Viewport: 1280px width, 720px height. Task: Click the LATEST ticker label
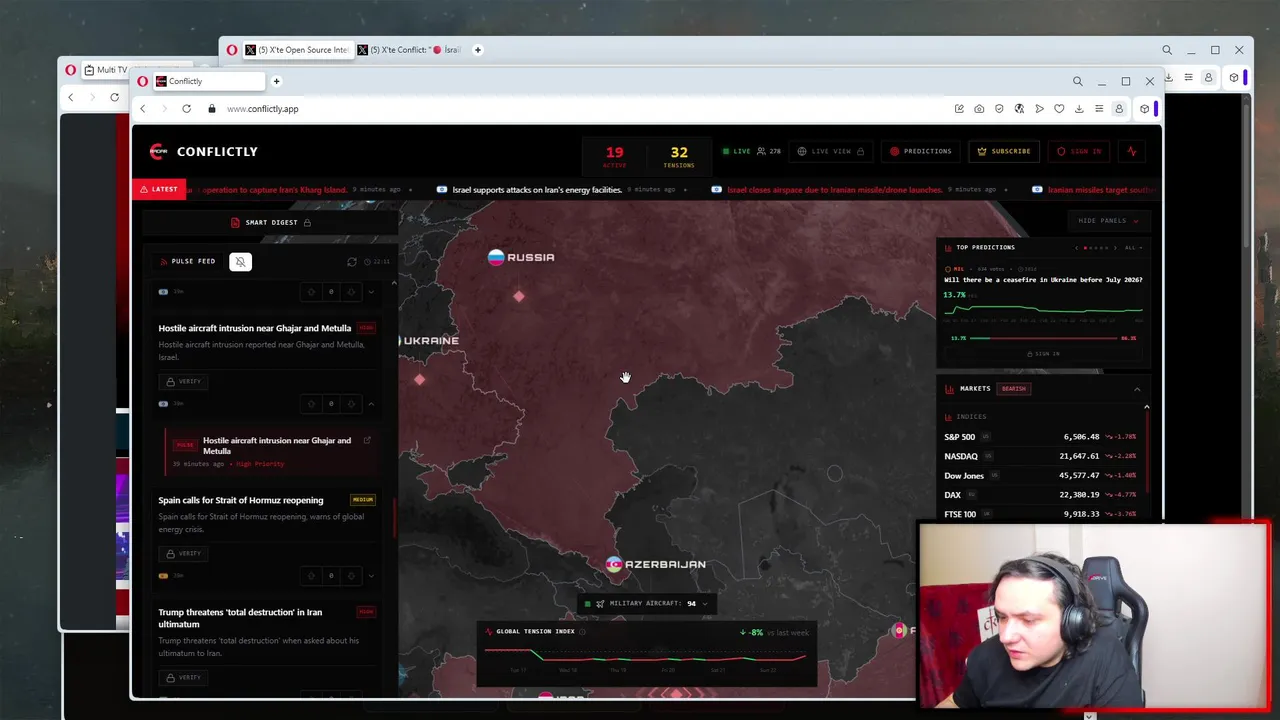tap(159, 189)
